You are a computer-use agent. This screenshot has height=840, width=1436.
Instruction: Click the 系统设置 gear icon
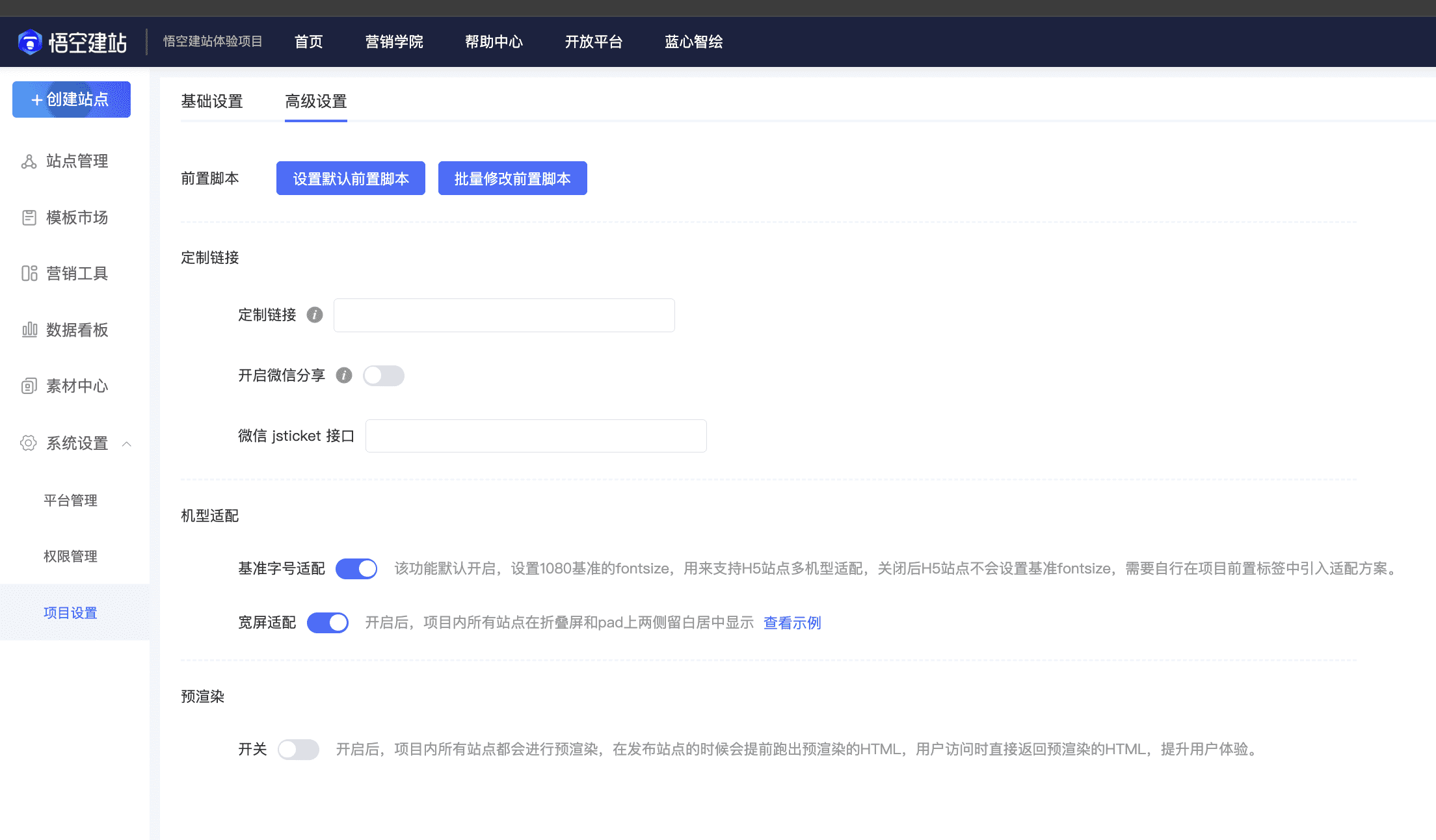point(28,443)
